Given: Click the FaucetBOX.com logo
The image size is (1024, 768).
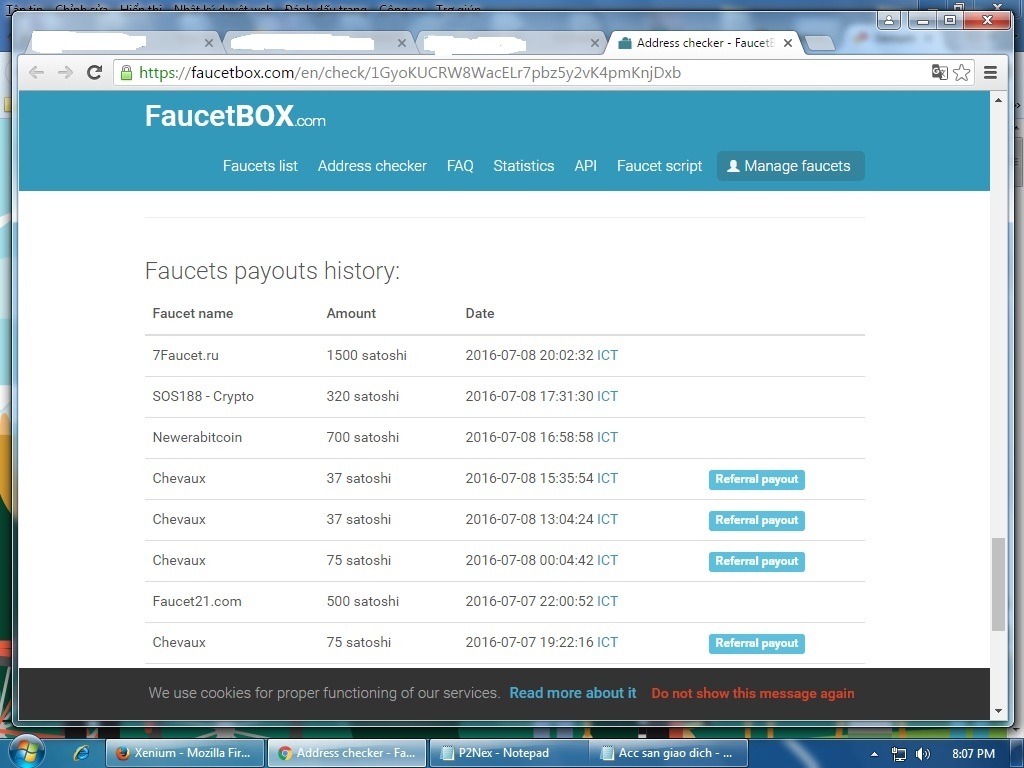Looking at the screenshot, I should 235,116.
